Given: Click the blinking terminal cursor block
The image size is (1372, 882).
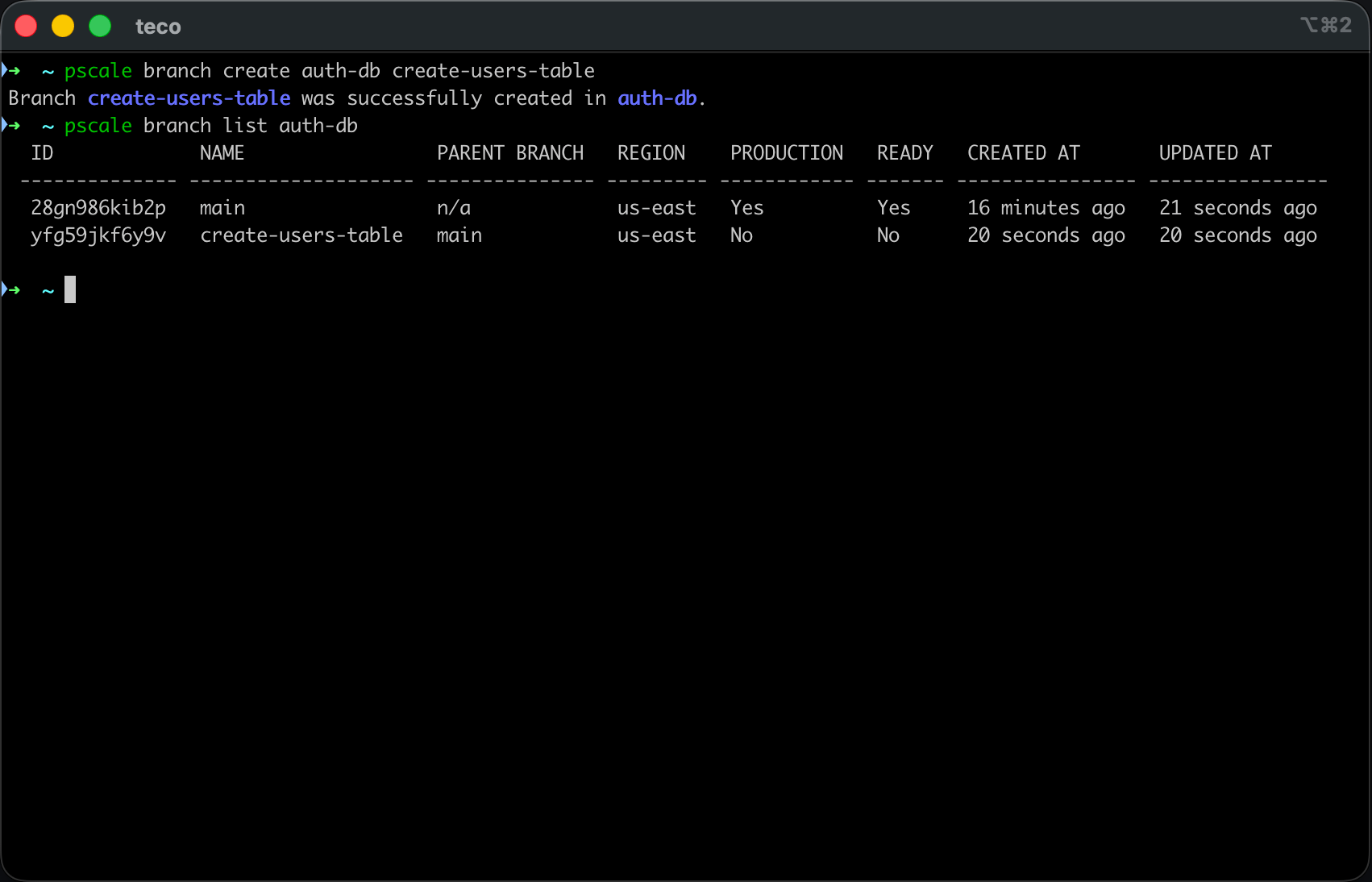Looking at the screenshot, I should coord(71,289).
